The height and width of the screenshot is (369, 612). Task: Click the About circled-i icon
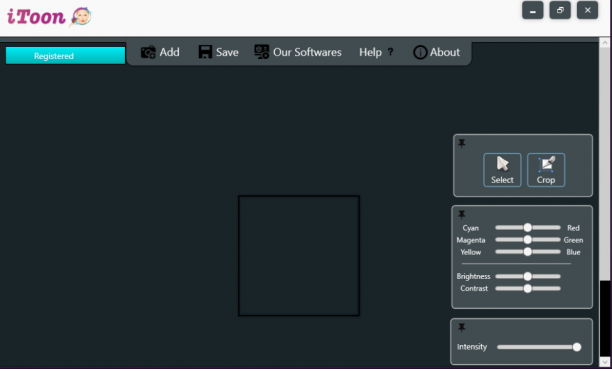[420, 52]
